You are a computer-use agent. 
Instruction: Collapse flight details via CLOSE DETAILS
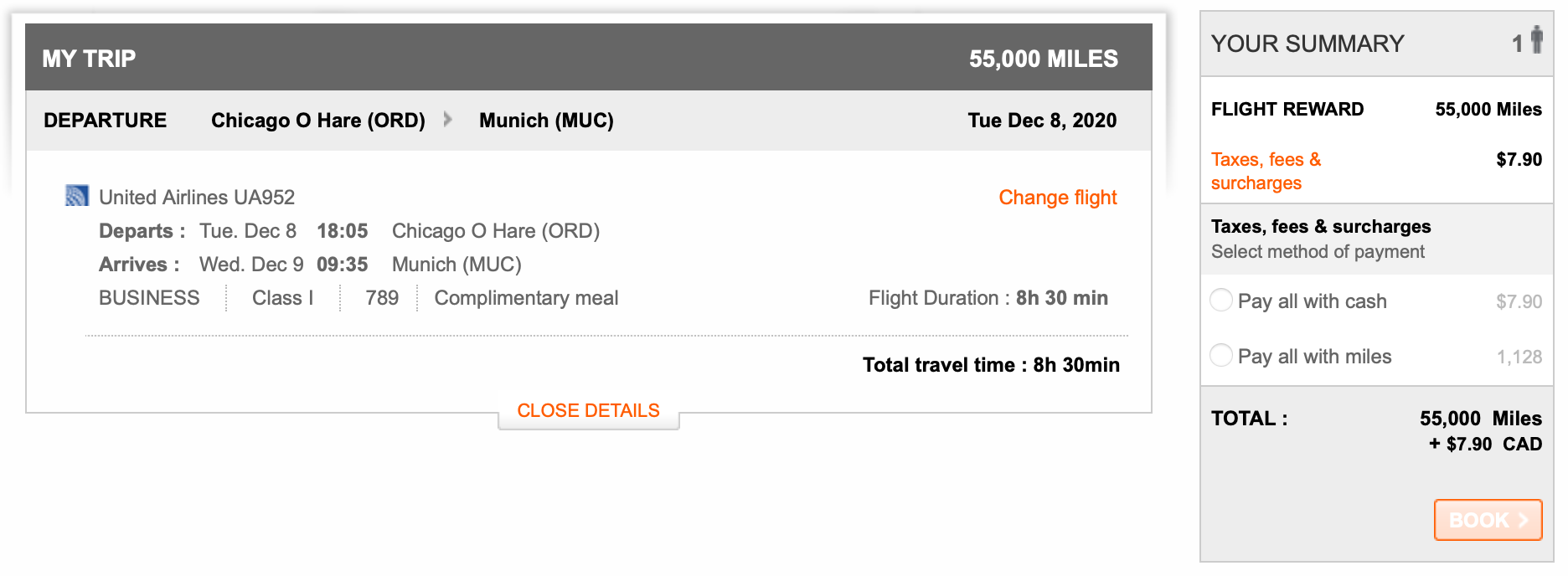[588, 410]
